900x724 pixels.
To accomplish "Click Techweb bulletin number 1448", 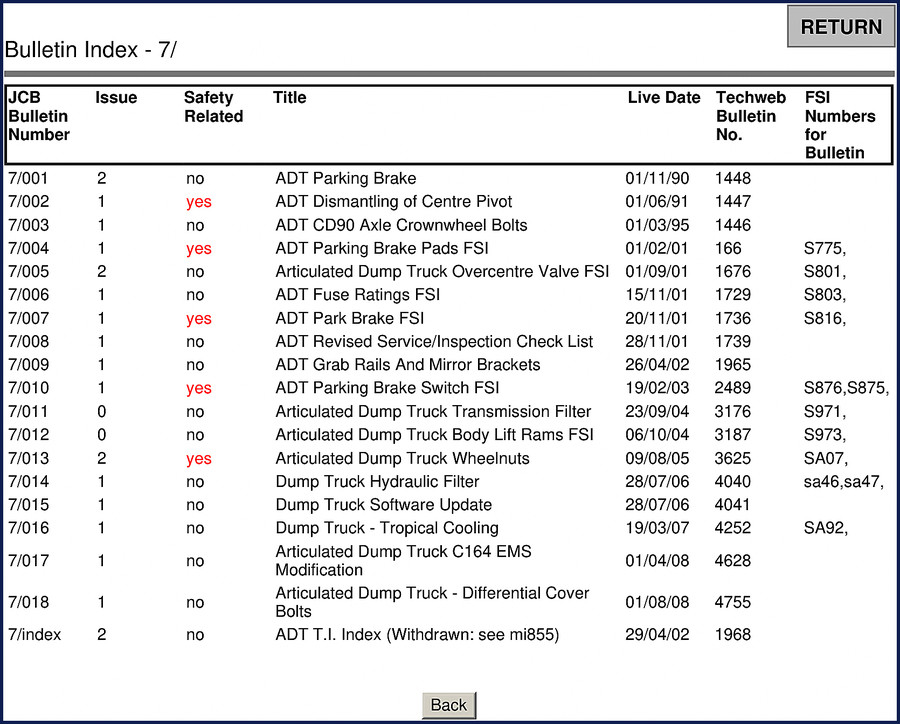I will coord(733,179).
